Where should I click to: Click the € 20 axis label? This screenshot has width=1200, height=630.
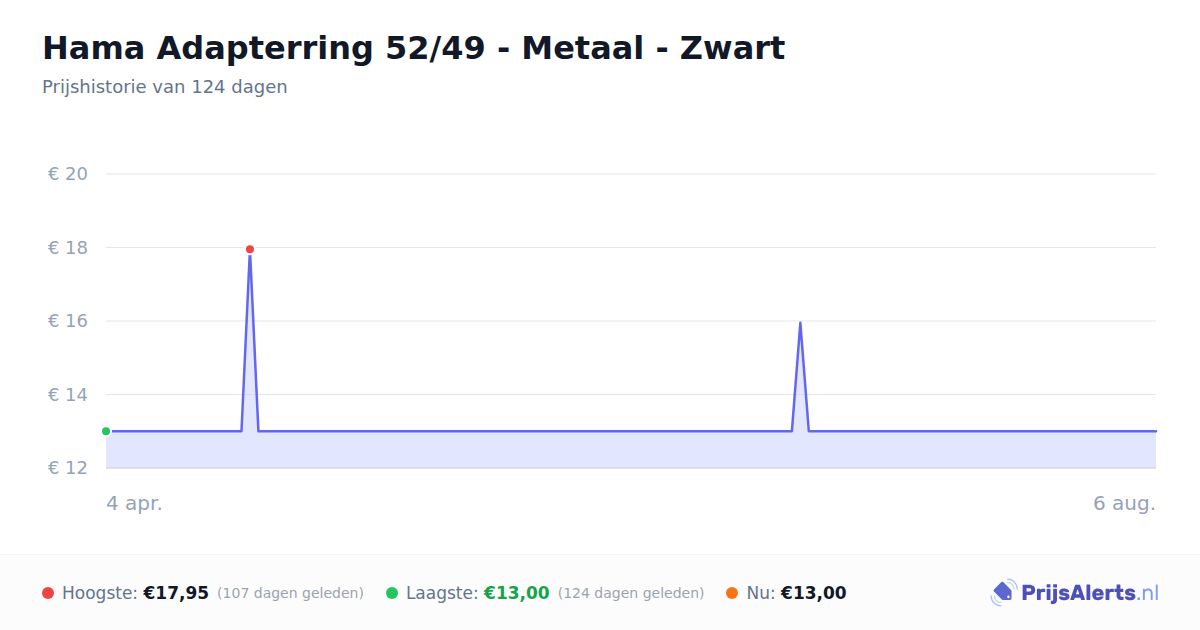(68, 174)
